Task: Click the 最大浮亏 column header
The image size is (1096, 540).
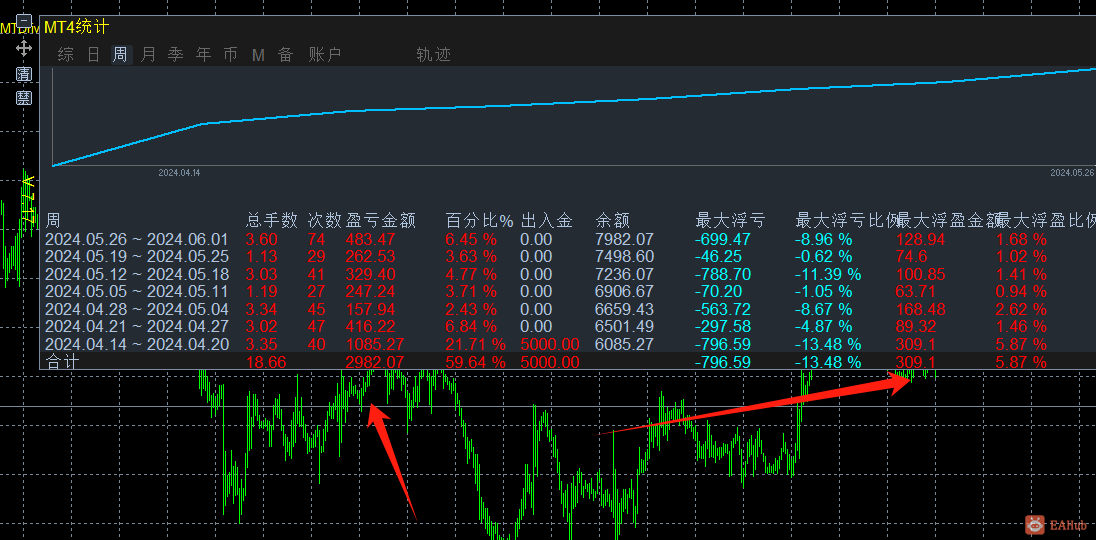Action: click(730, 221)
